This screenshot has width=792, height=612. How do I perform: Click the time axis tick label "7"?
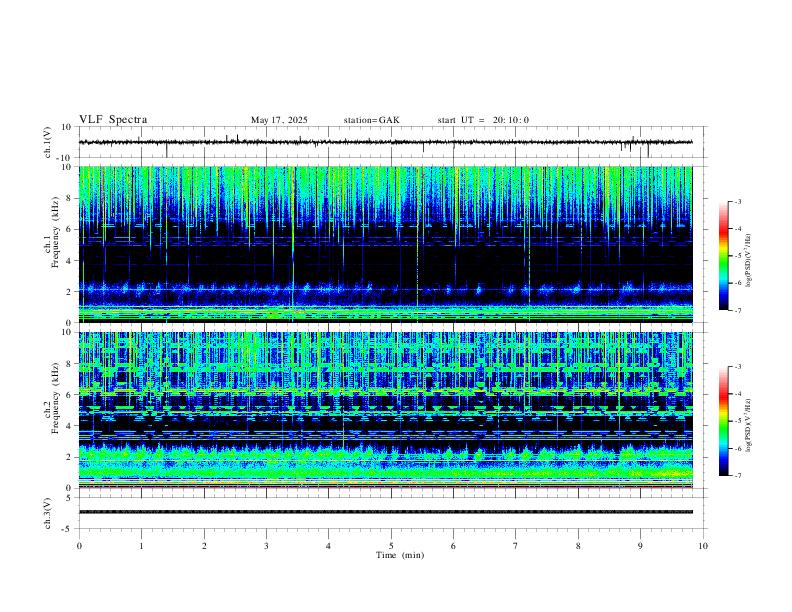516,546
